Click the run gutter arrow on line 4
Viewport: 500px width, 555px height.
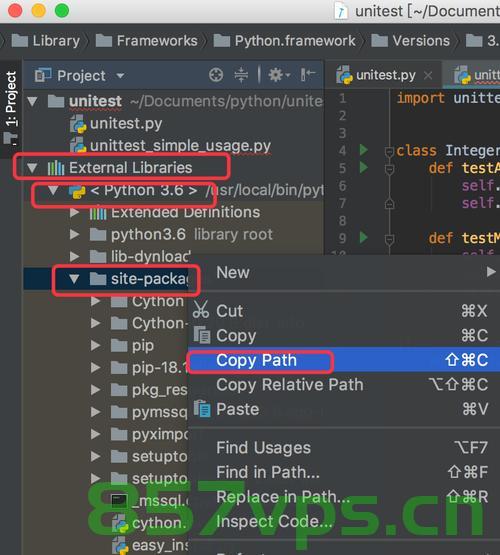point(363,150)
